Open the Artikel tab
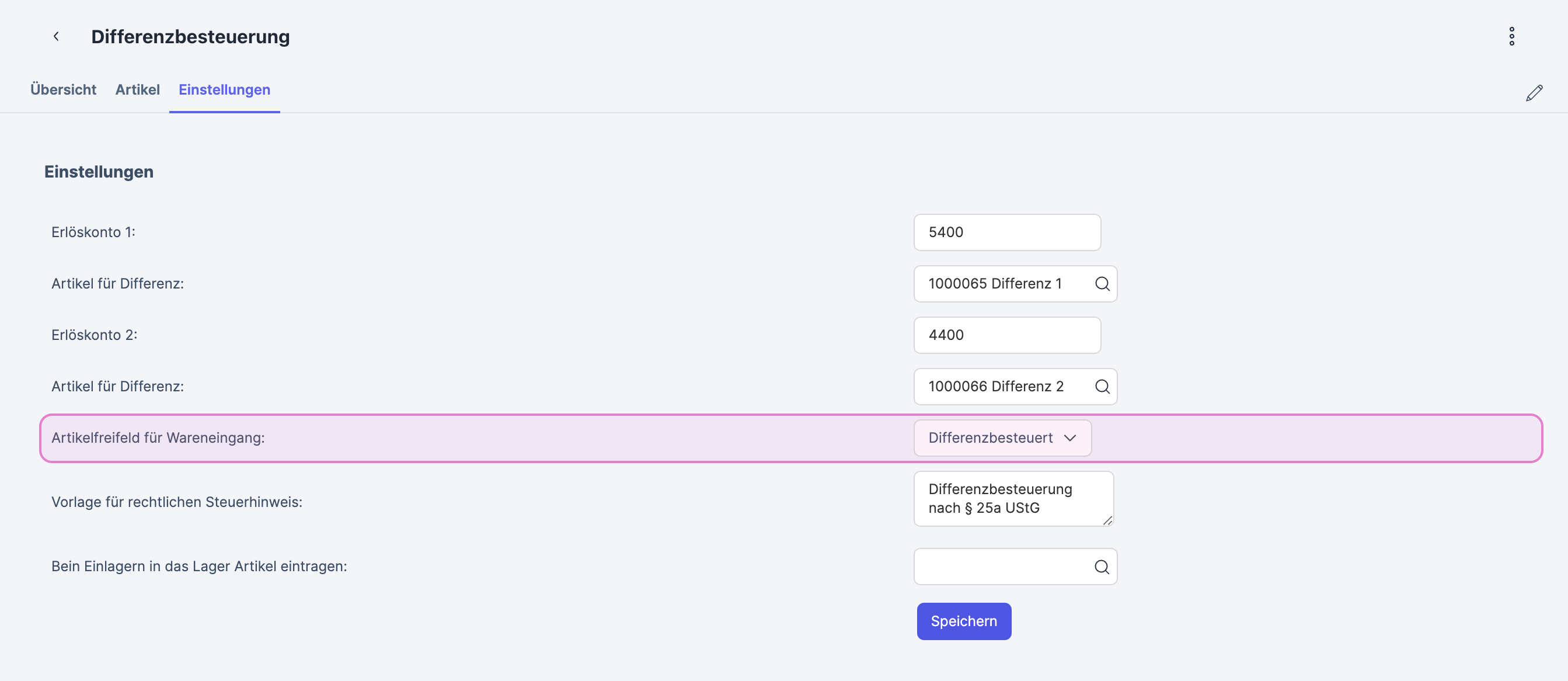The width and height of the screenshot is (1568, 681). pyautogui.click(x=138, y=89)
